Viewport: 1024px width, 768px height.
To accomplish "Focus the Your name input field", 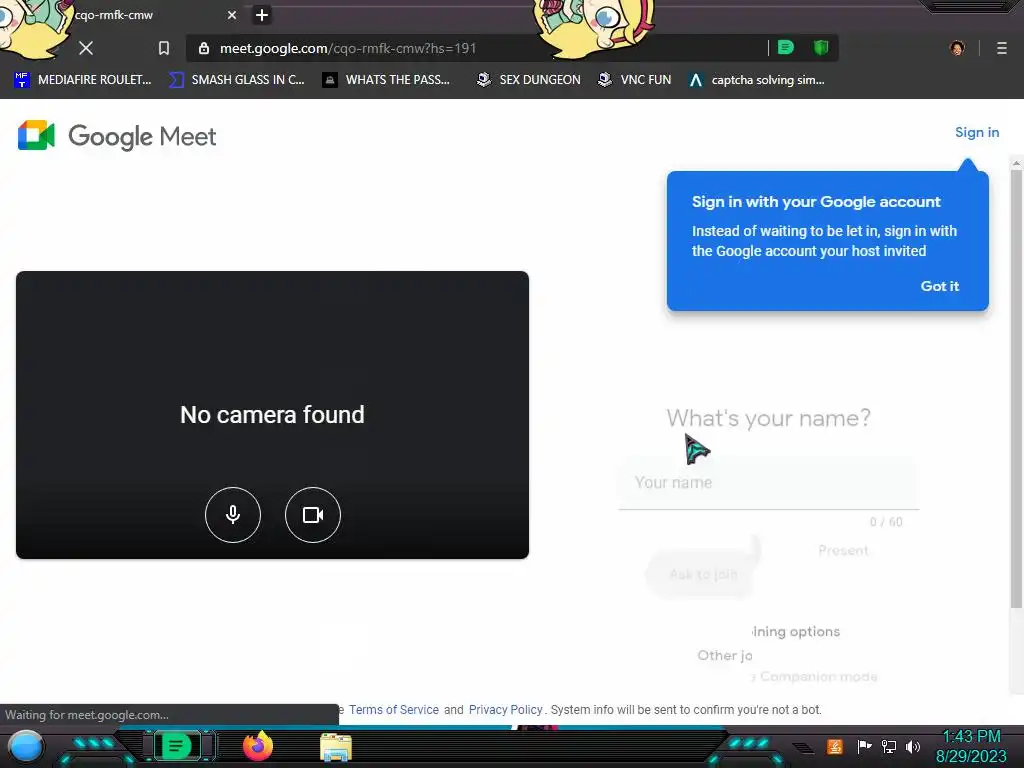I will point(769,483).
